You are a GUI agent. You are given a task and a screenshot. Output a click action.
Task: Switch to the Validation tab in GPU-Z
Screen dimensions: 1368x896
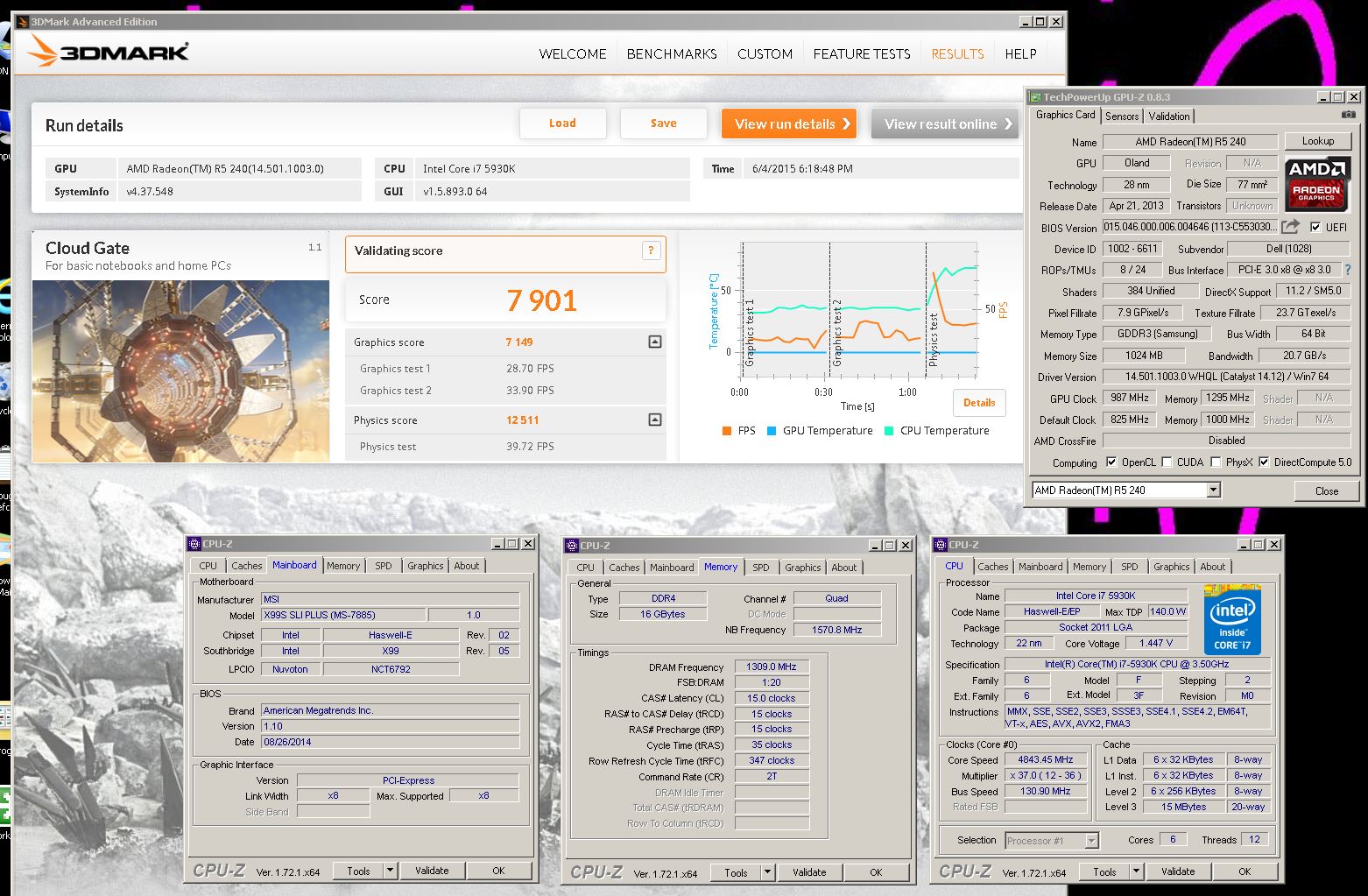point(1169,116)
